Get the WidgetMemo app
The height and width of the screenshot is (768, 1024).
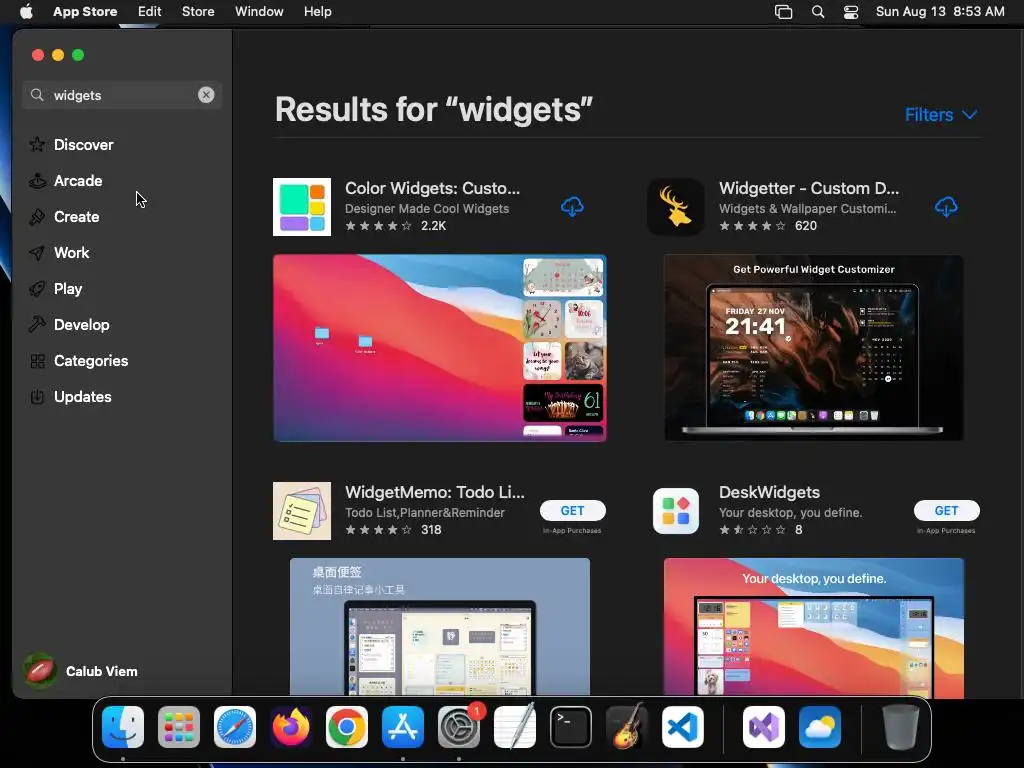(x=572, y=511)
